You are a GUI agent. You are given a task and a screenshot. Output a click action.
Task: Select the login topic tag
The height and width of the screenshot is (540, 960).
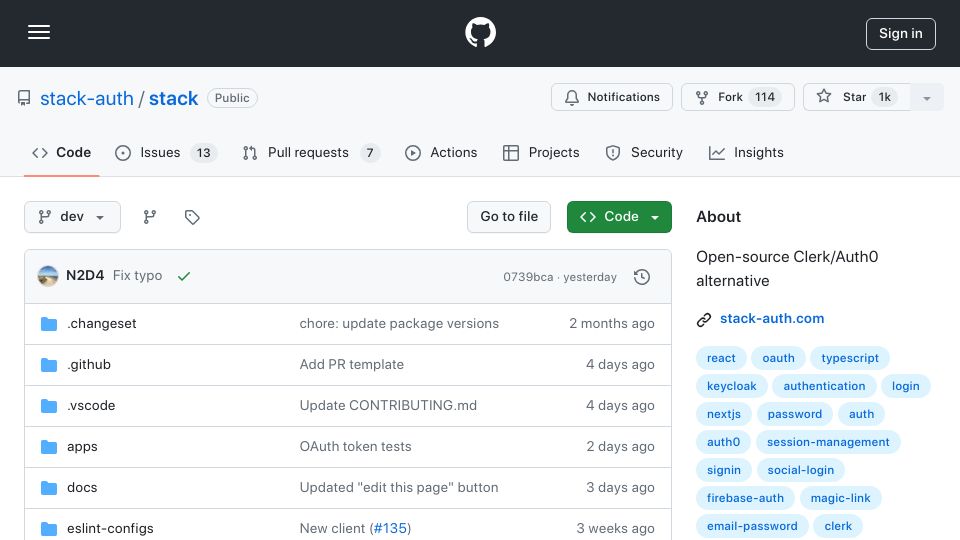coord(906,386)
